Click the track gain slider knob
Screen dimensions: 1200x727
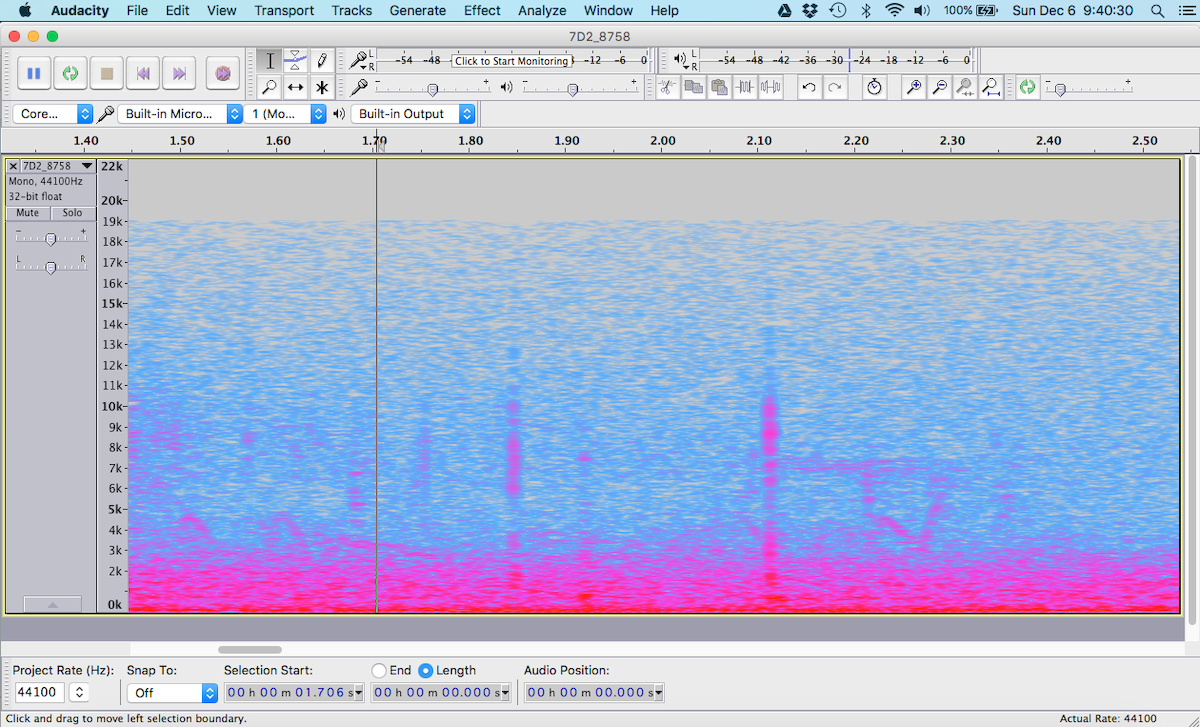[x=50, y=238]
